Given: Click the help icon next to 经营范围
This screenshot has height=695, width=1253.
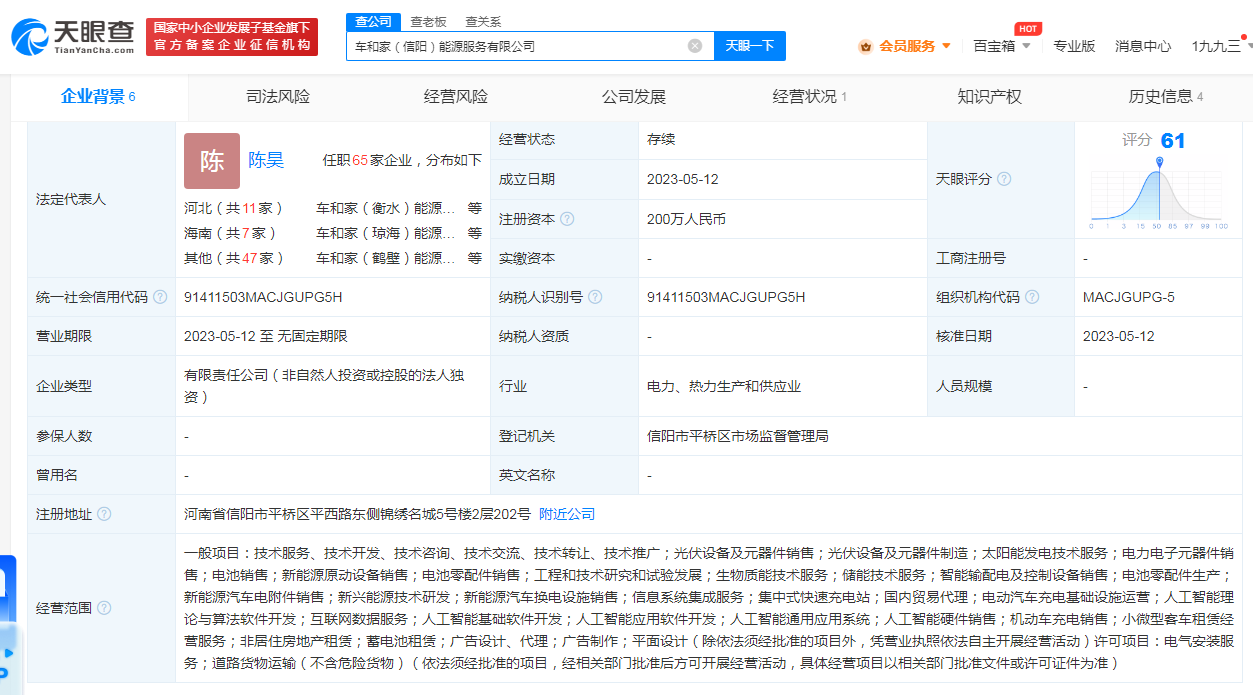Looking at the screenshot, I should tap(104, 608).
